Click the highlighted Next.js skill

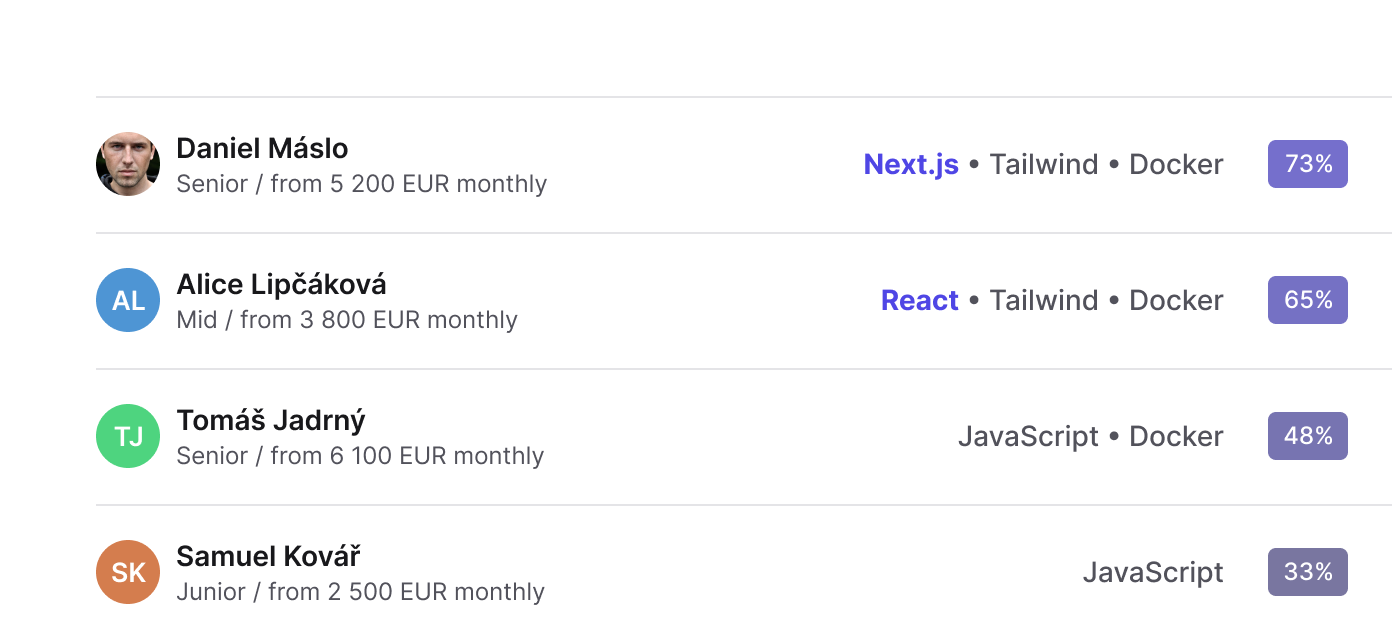[911, 164]
